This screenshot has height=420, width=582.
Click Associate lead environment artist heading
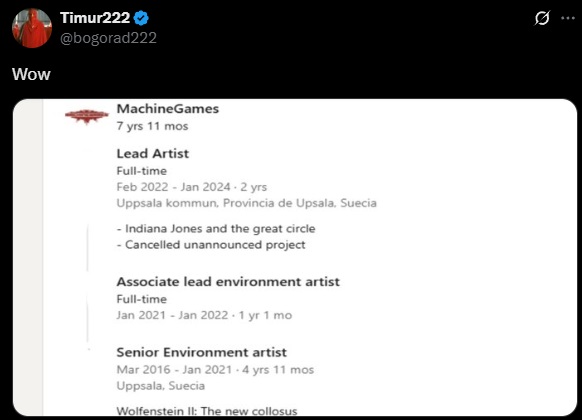228,282
